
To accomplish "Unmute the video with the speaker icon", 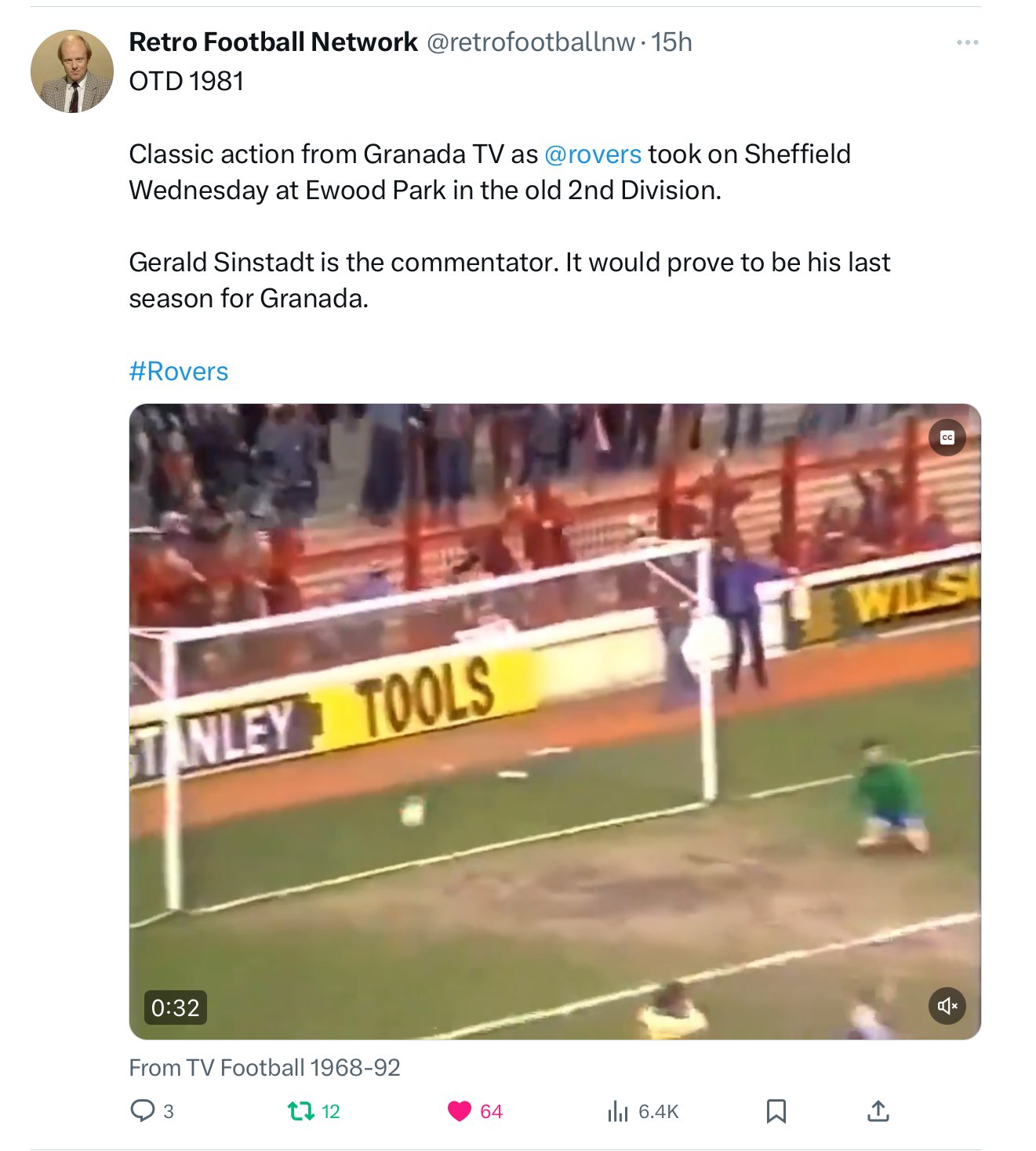I will click(947, 1006).
